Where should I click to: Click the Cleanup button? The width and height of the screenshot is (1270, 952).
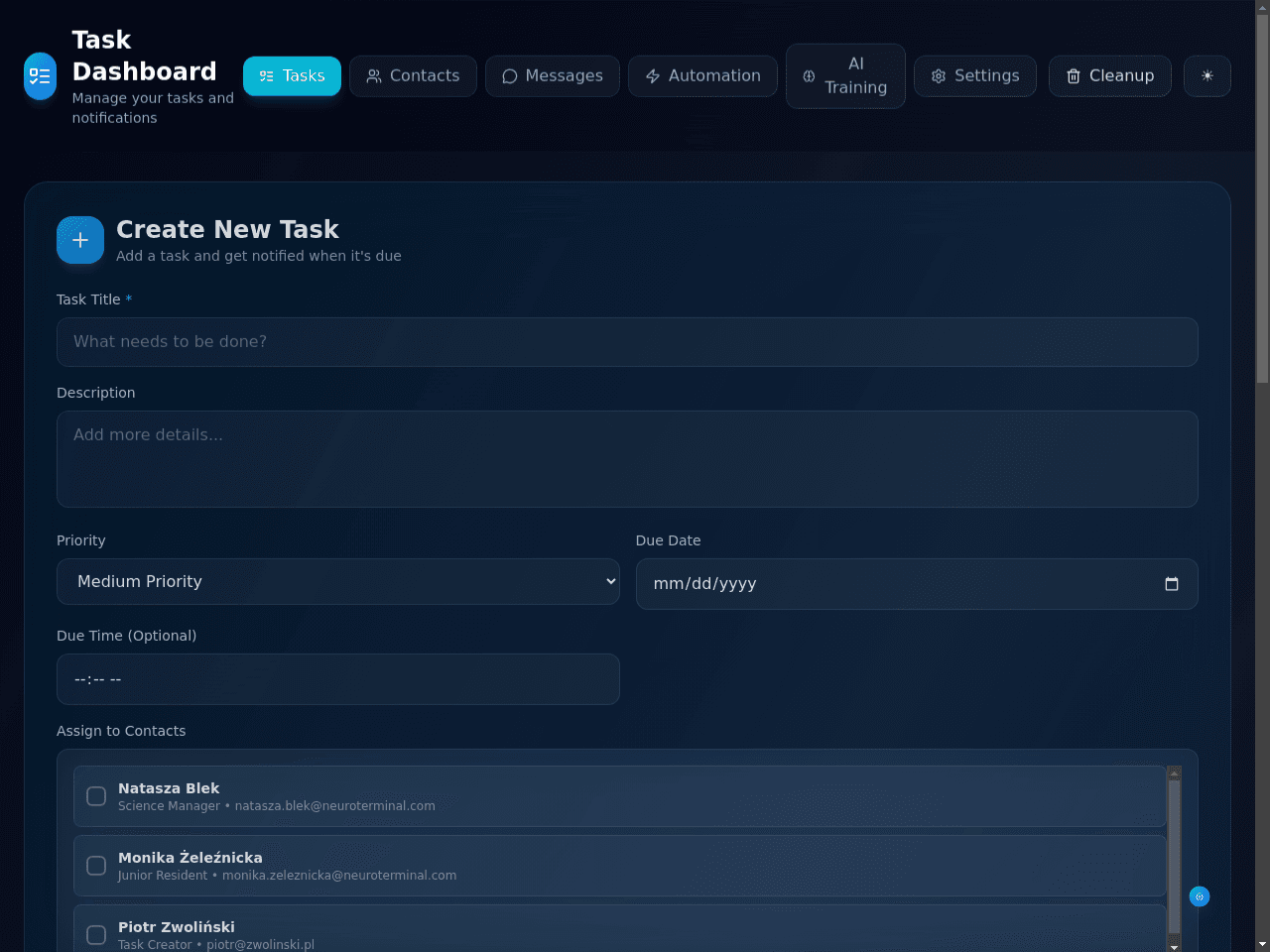point(1110,76)
